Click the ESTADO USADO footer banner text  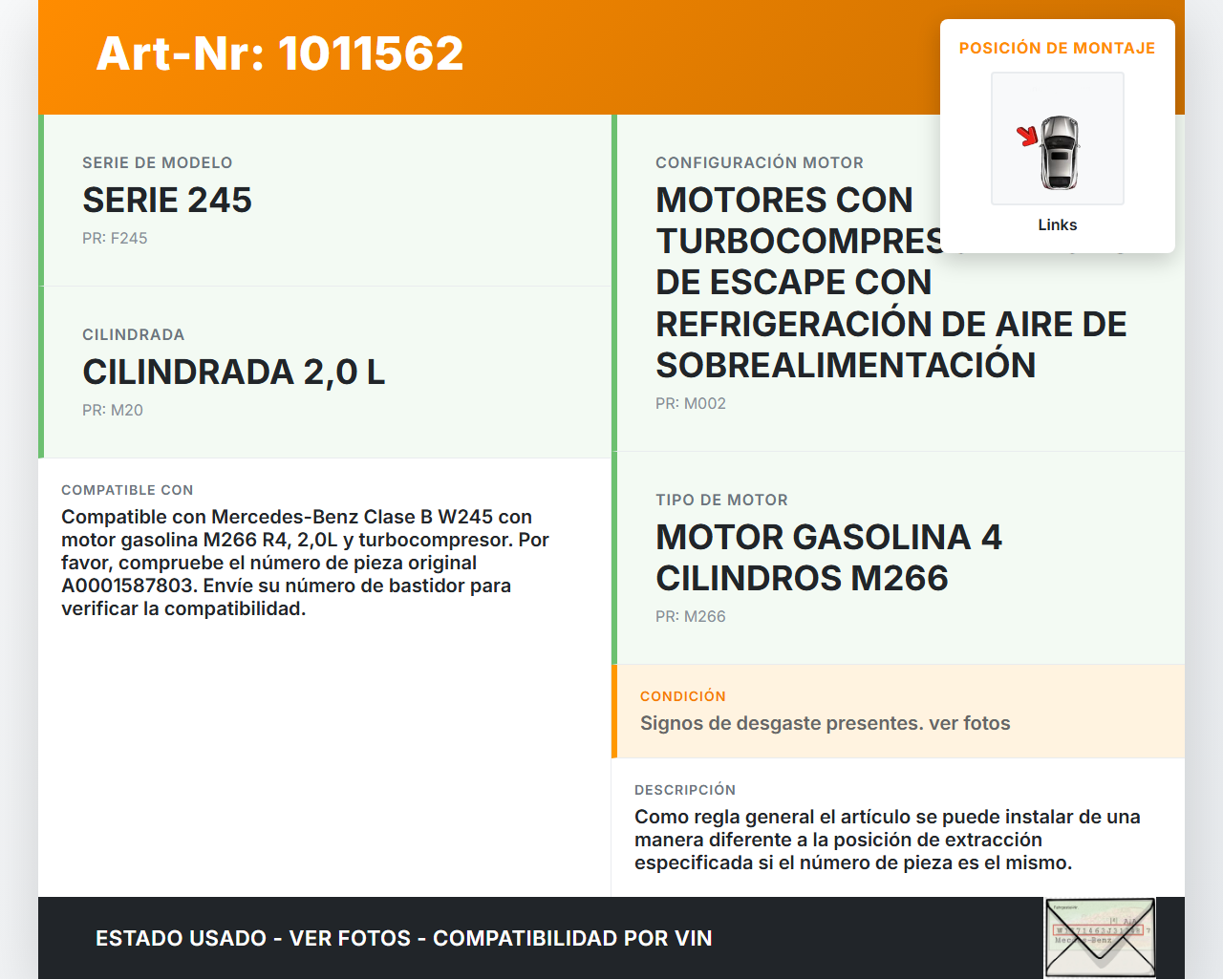(x=404, y=938)
